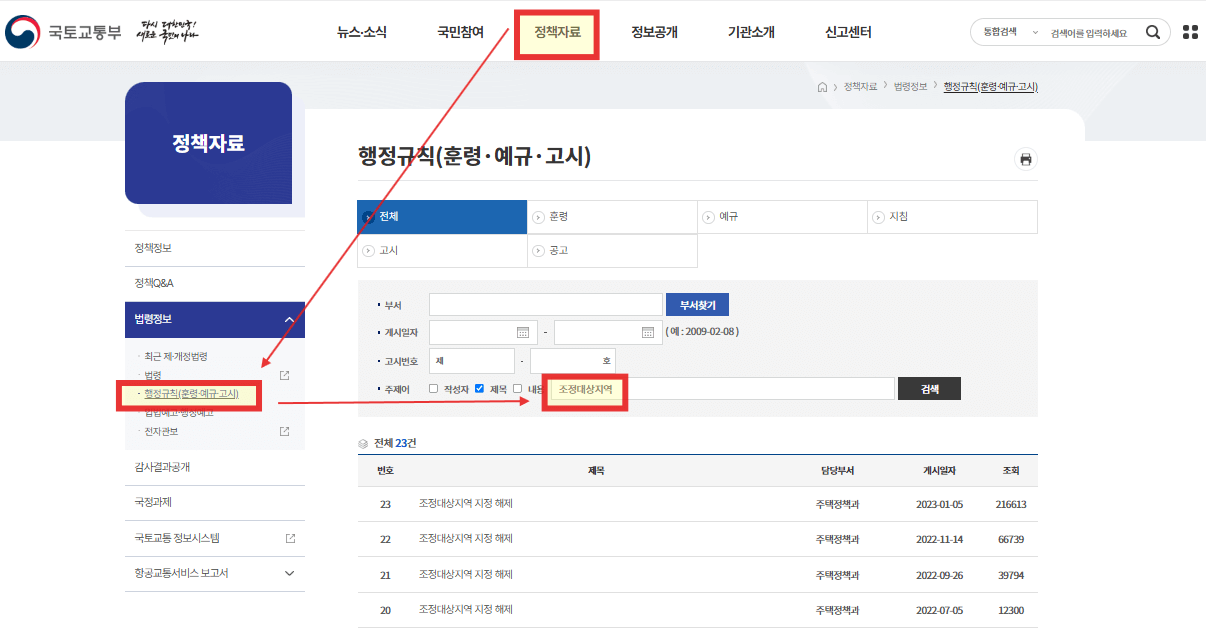1206x628 pixels.
Task: Click the print icon on the 행정규칙 page
Action: tap(1024, 159)
